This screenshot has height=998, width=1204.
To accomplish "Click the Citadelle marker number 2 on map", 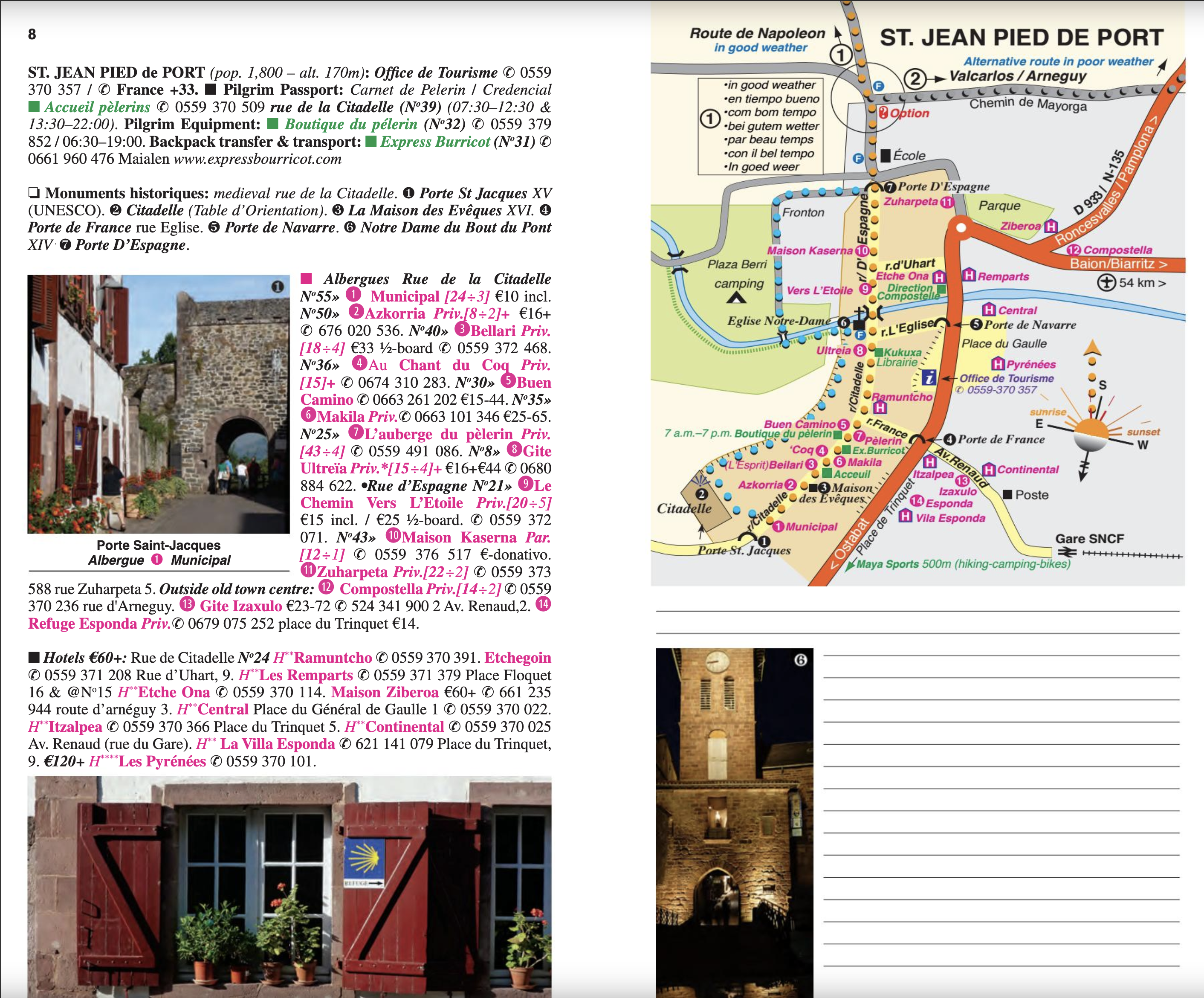I will (702, 493).
